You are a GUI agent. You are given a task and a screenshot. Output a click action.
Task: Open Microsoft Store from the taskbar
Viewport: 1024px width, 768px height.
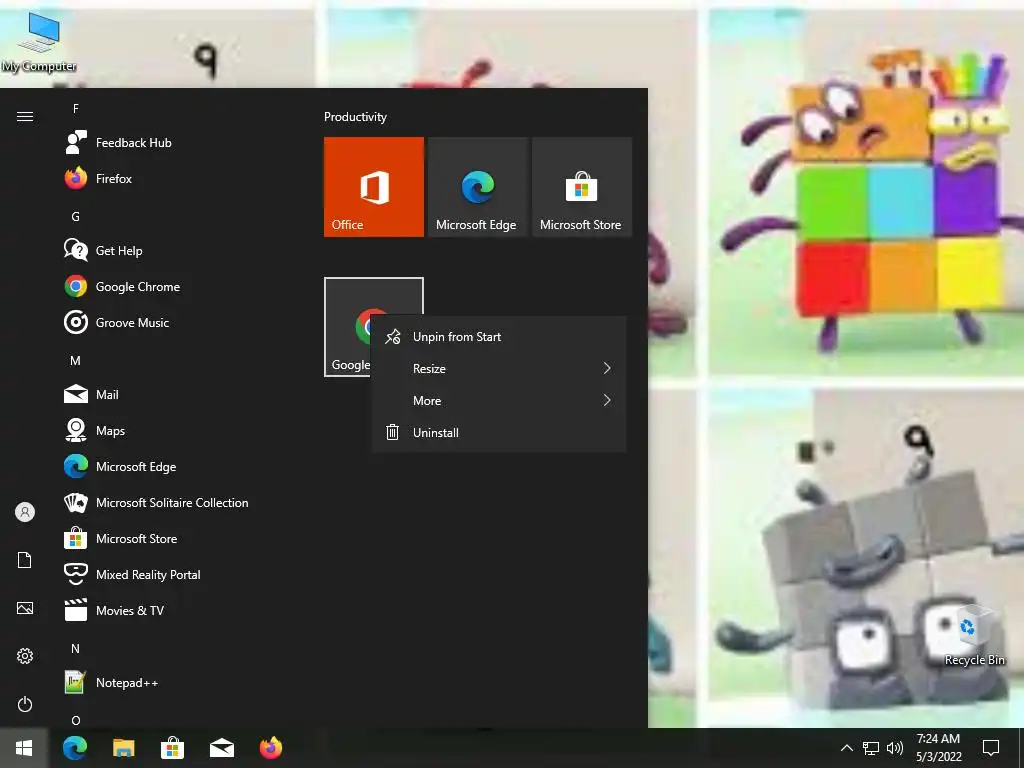tap(172, 748)
